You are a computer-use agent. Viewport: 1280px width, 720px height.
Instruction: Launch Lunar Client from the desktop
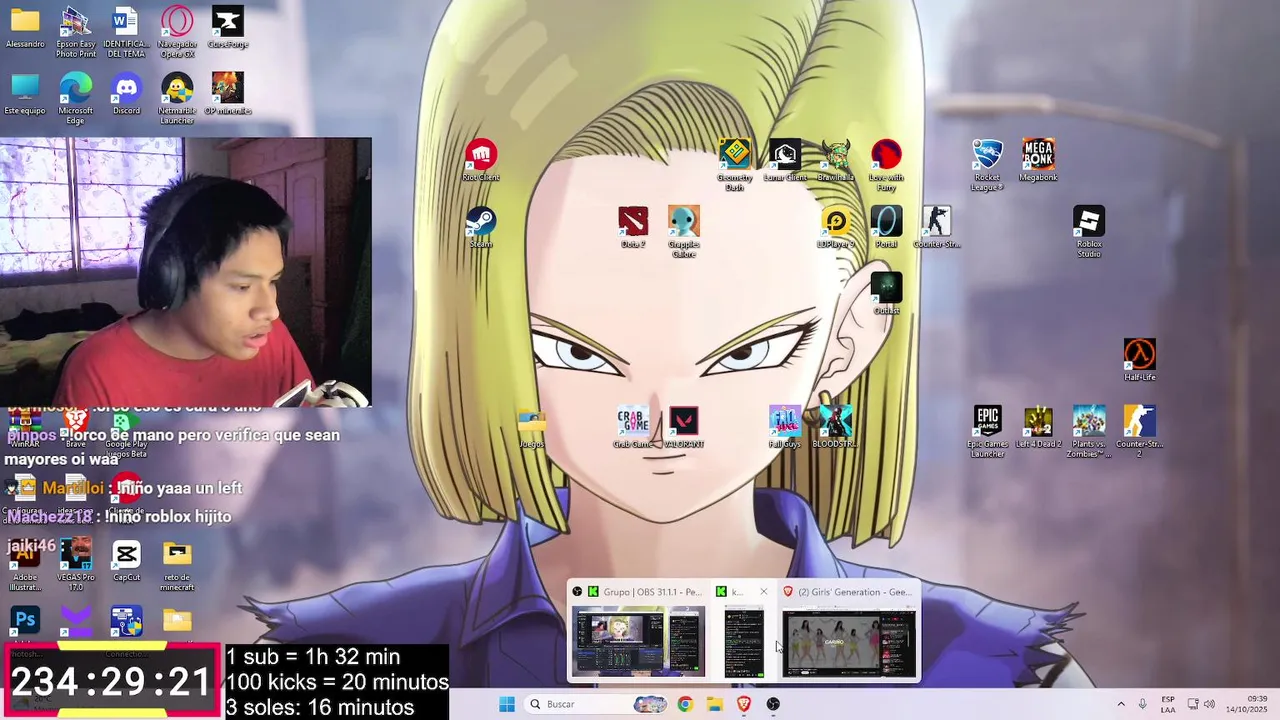(785, 160)
